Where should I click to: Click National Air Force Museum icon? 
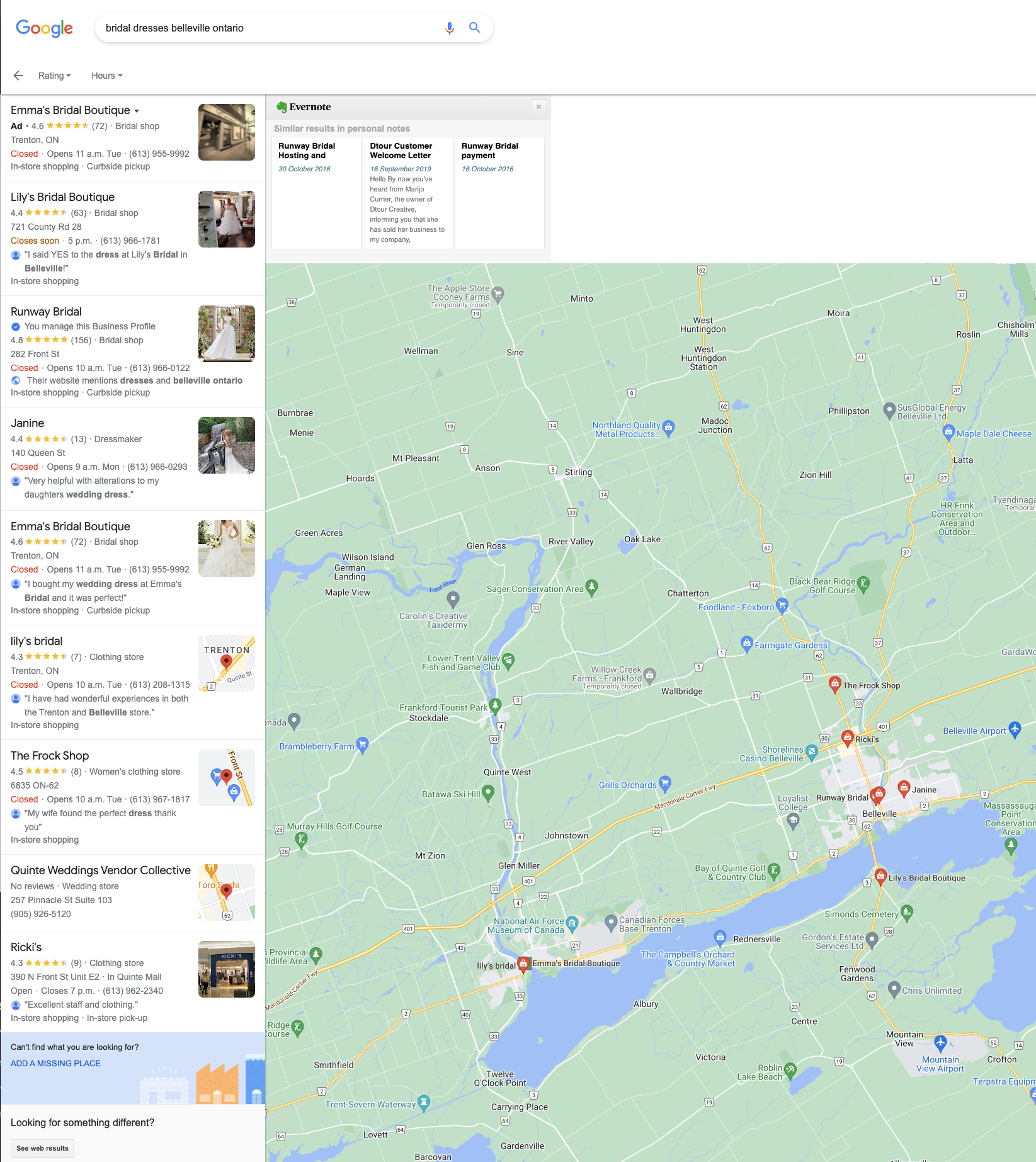pos(572,924)
